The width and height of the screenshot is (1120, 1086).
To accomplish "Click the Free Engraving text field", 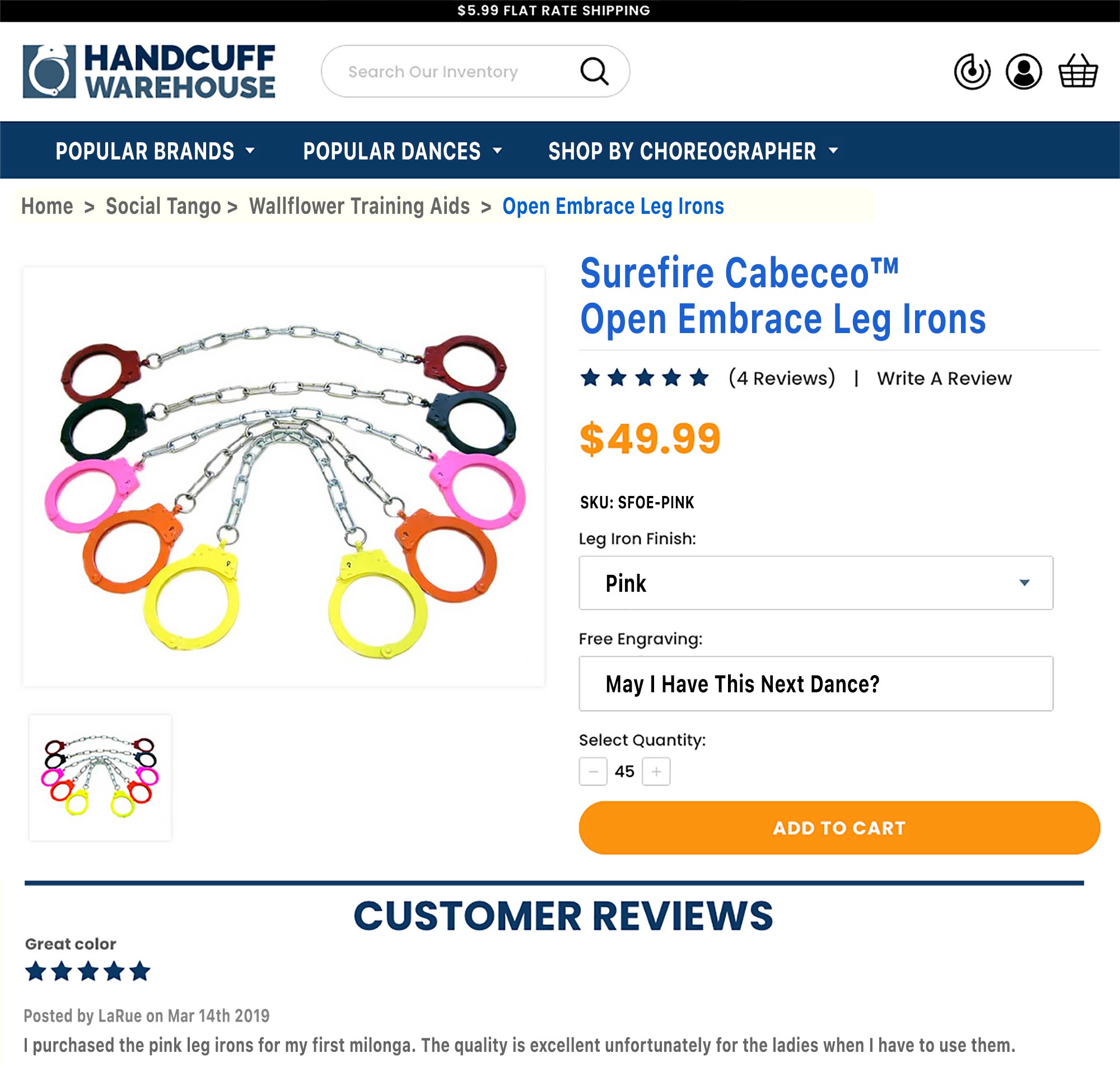I will pyautogui.click(x=816, y=684).
